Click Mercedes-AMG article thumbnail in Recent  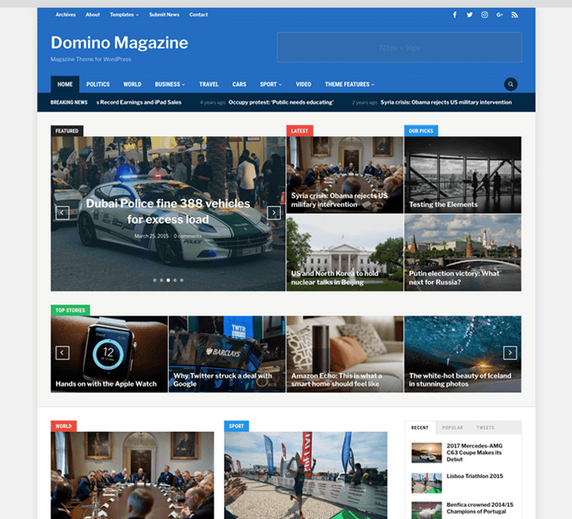426,453
